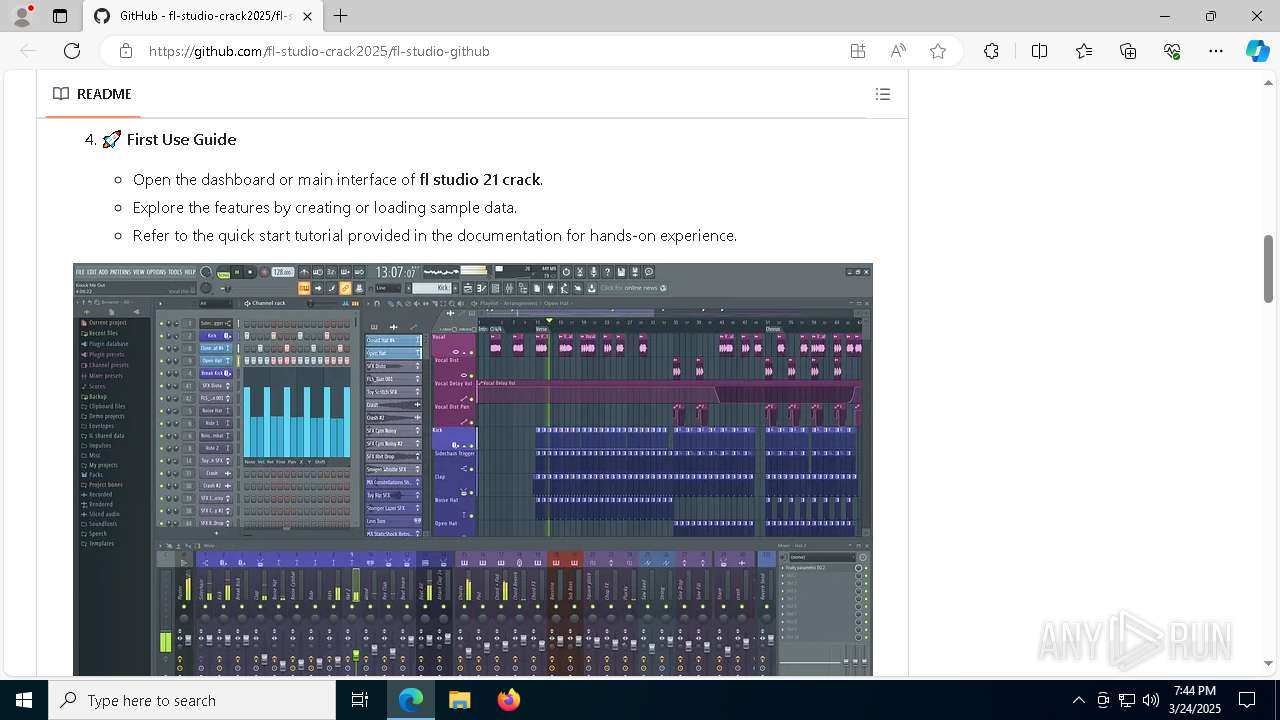
Task: Click the FL Studio interface screenshot image
Action: 473,469
